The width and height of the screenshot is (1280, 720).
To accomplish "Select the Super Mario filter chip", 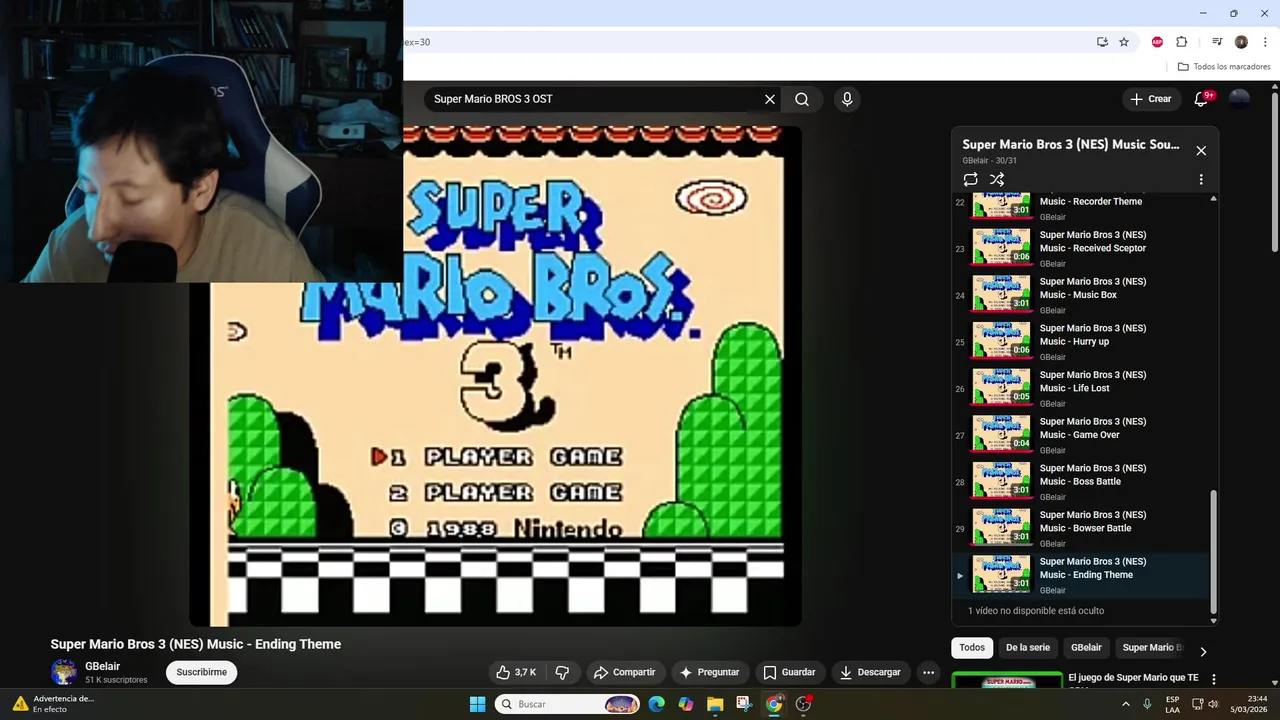I will [1152, 648].
